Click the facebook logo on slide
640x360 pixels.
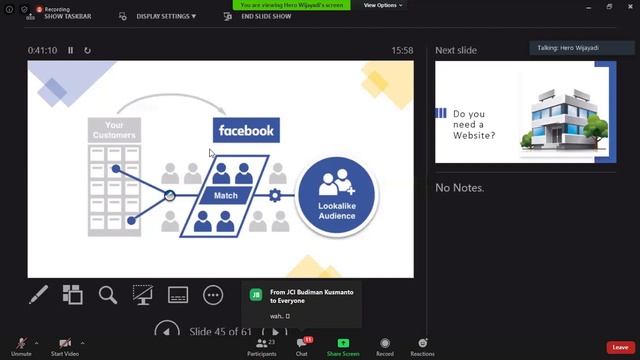click(x=246, y=130)
